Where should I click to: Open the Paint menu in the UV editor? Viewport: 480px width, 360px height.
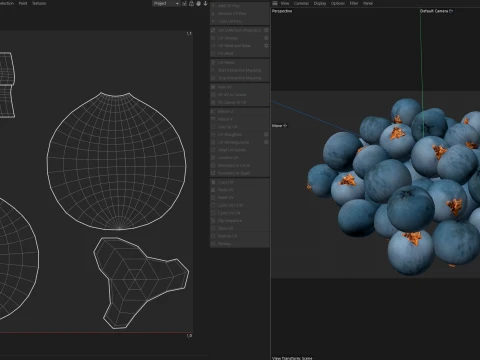[x=23, y=3]
